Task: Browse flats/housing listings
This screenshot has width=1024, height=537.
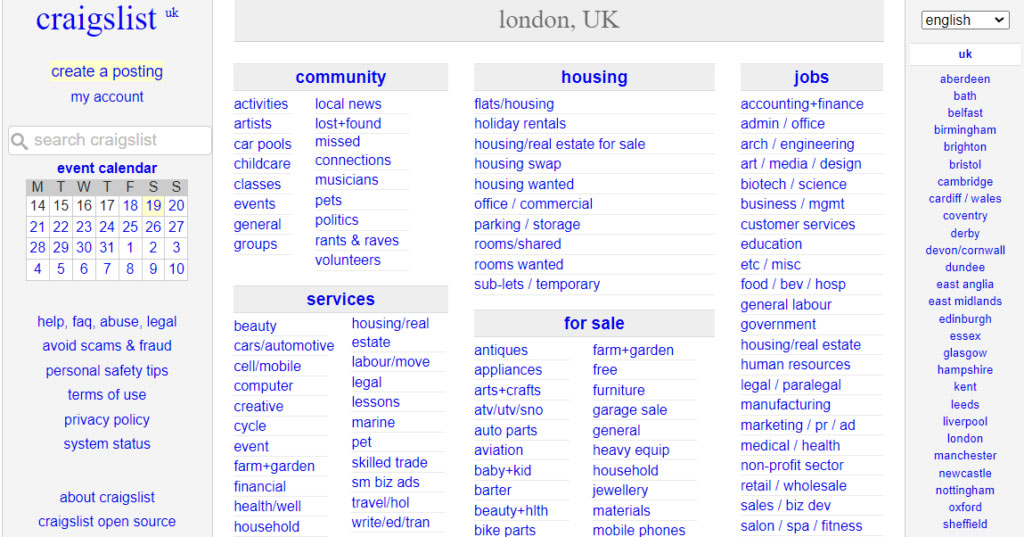Action: [514, 104]
